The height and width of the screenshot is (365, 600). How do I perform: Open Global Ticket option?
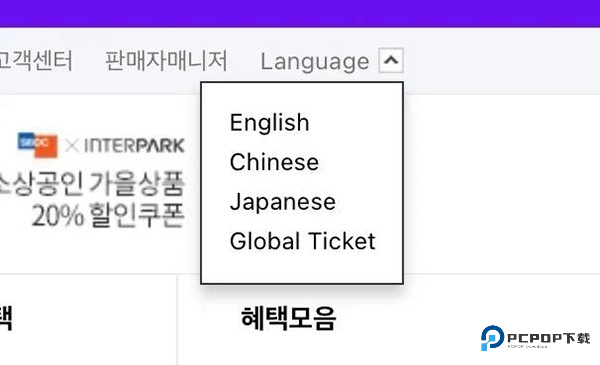(x=303, y=241)
